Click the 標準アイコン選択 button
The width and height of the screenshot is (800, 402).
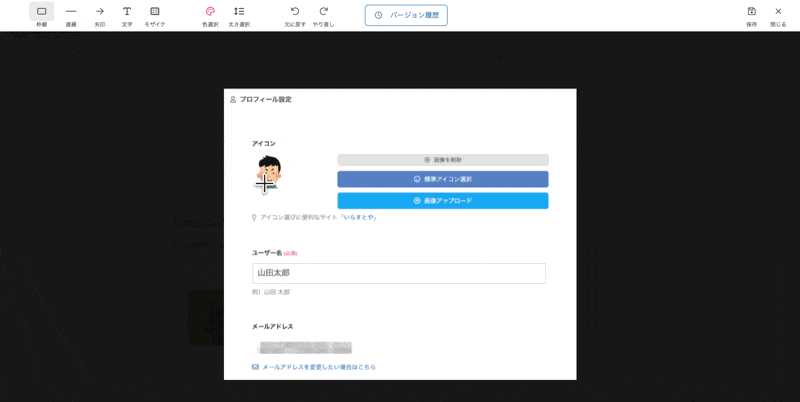coord(443,179)
